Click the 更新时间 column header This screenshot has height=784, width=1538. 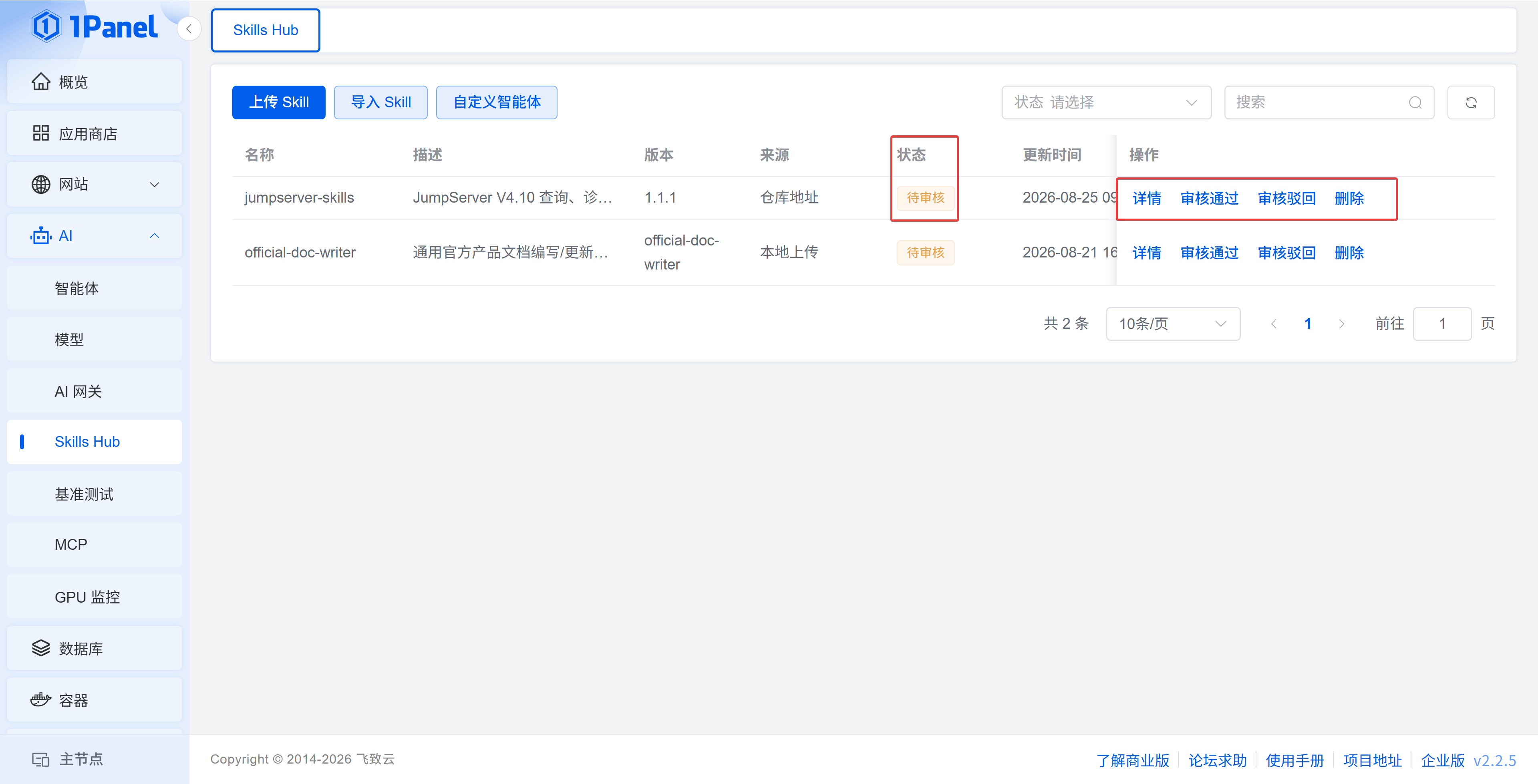coord(1052,155)
